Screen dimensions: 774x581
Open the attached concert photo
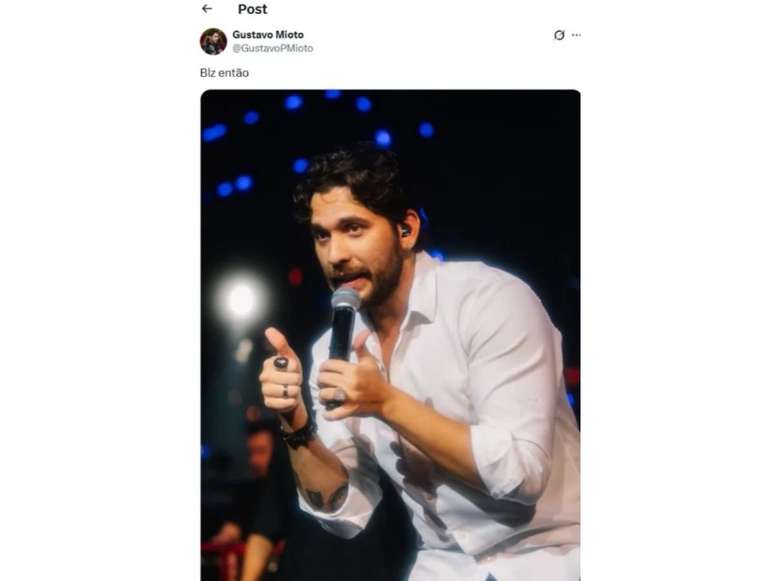point(390,335)
